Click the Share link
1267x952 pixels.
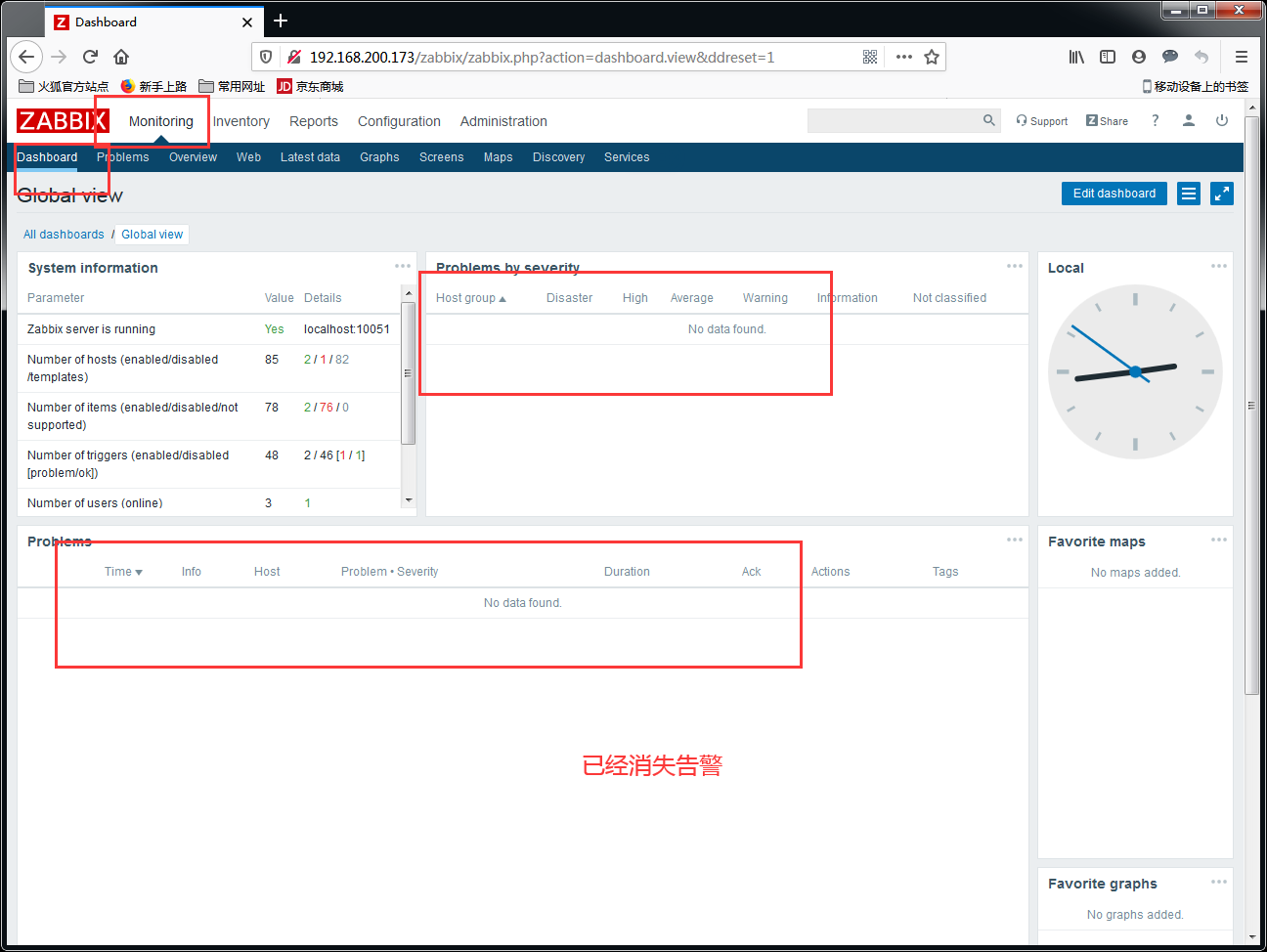click(1107, 121)
